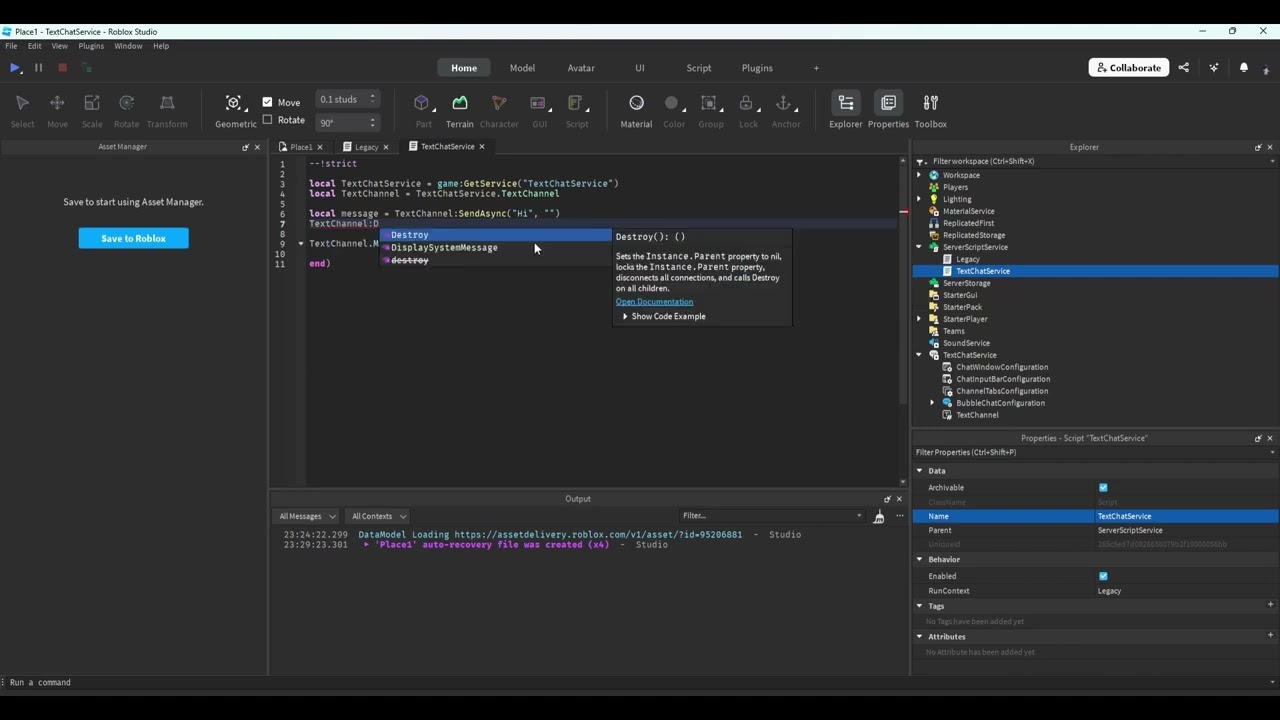Select the Terrain tool icon

pyautogui.click(x=459, y=104)
